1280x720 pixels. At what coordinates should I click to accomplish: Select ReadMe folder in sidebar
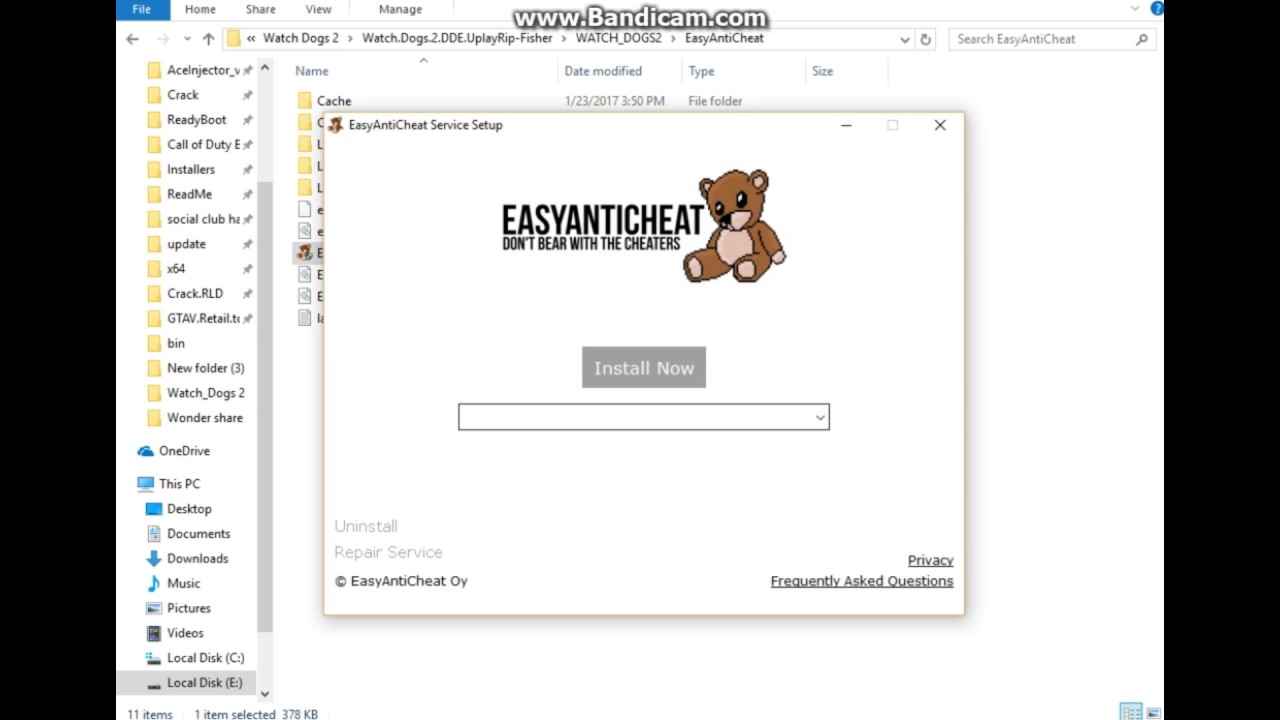(x=189, y=194)
